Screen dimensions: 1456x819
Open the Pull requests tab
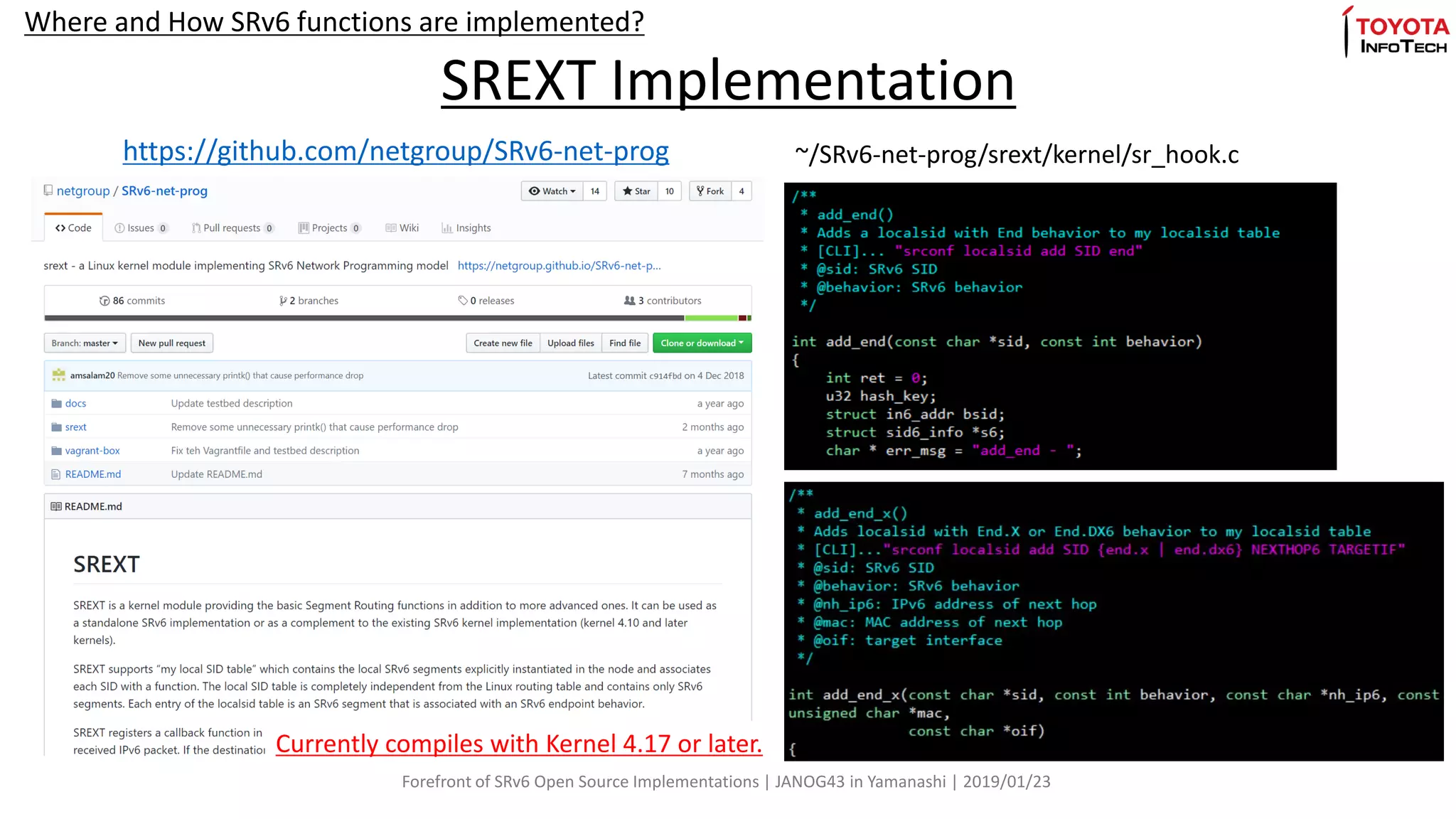click(232, 227)
